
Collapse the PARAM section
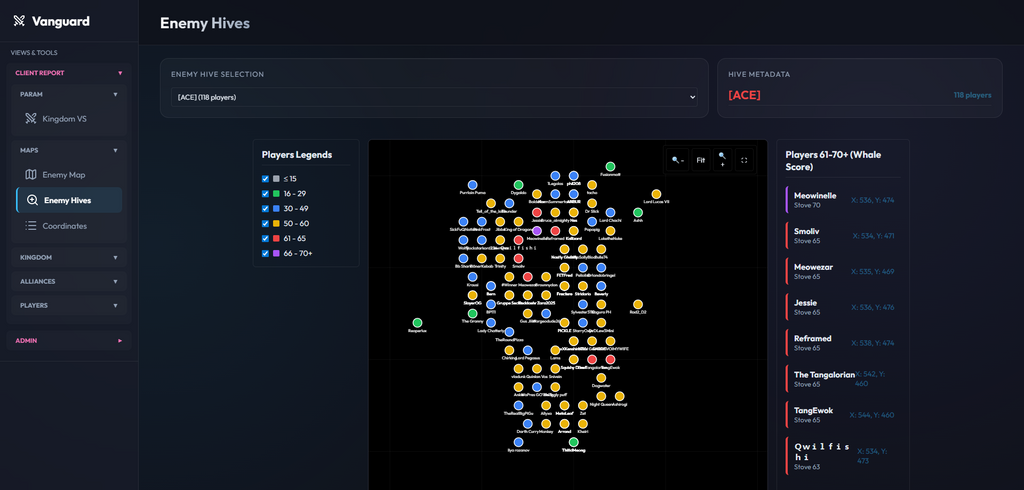69,94
